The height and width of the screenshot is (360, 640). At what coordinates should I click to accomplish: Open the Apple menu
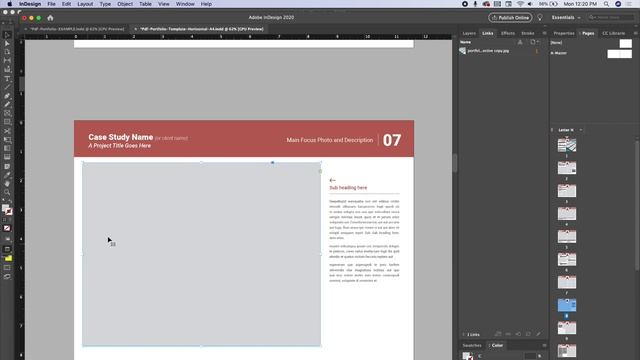tap(9, 4)
